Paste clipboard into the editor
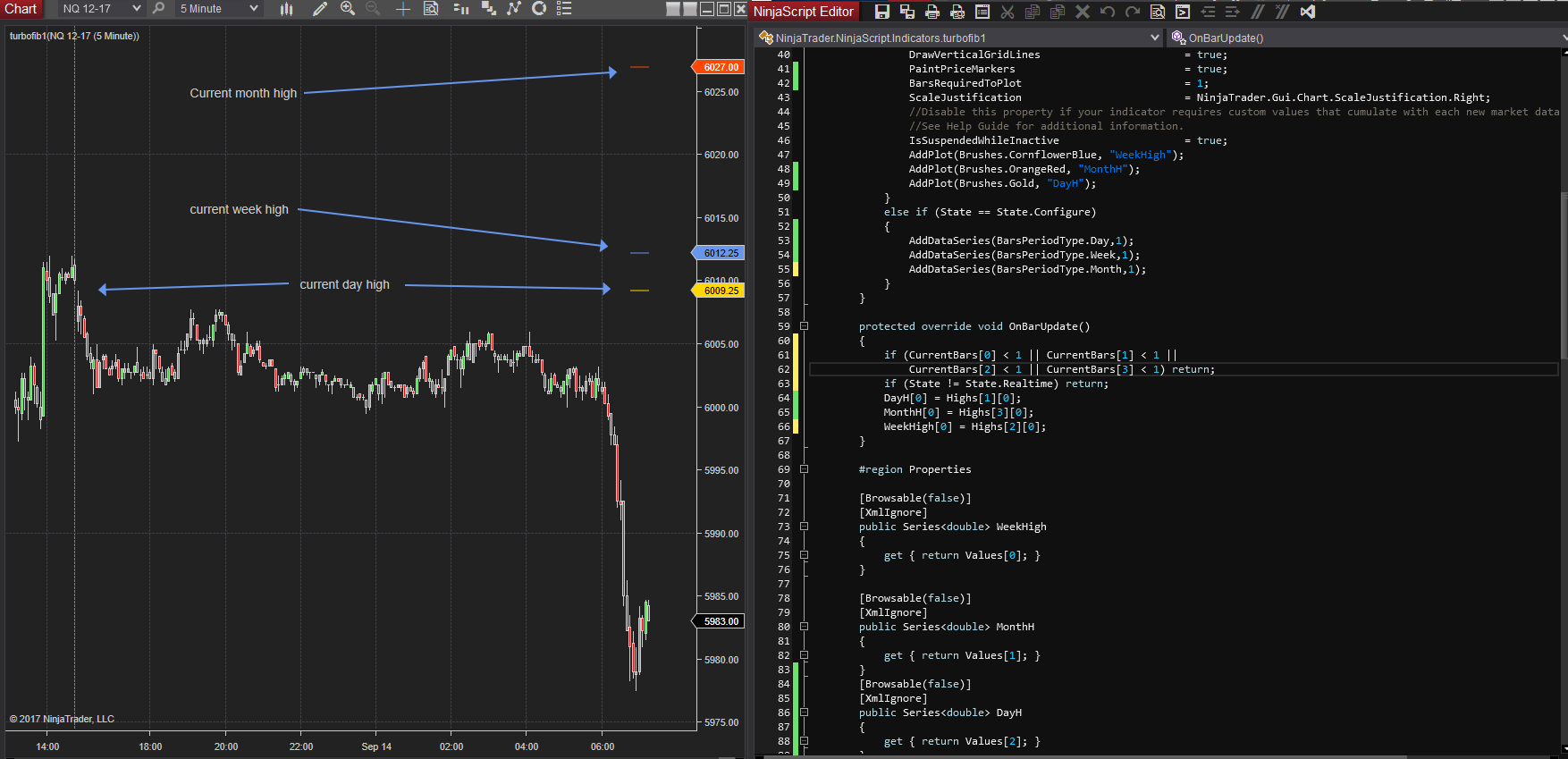The image size is (1568, 759). click(1058, 12)
